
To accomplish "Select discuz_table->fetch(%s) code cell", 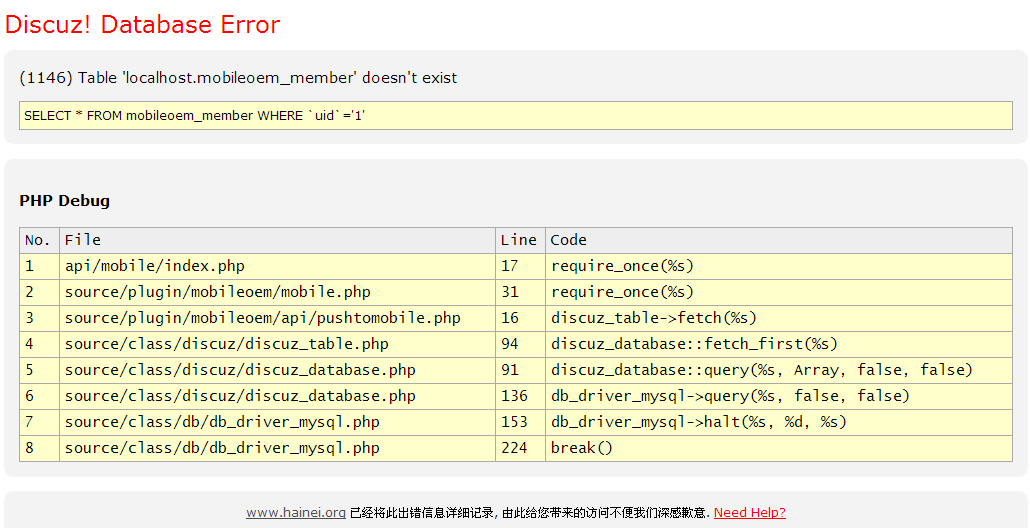I will [778, 319].
